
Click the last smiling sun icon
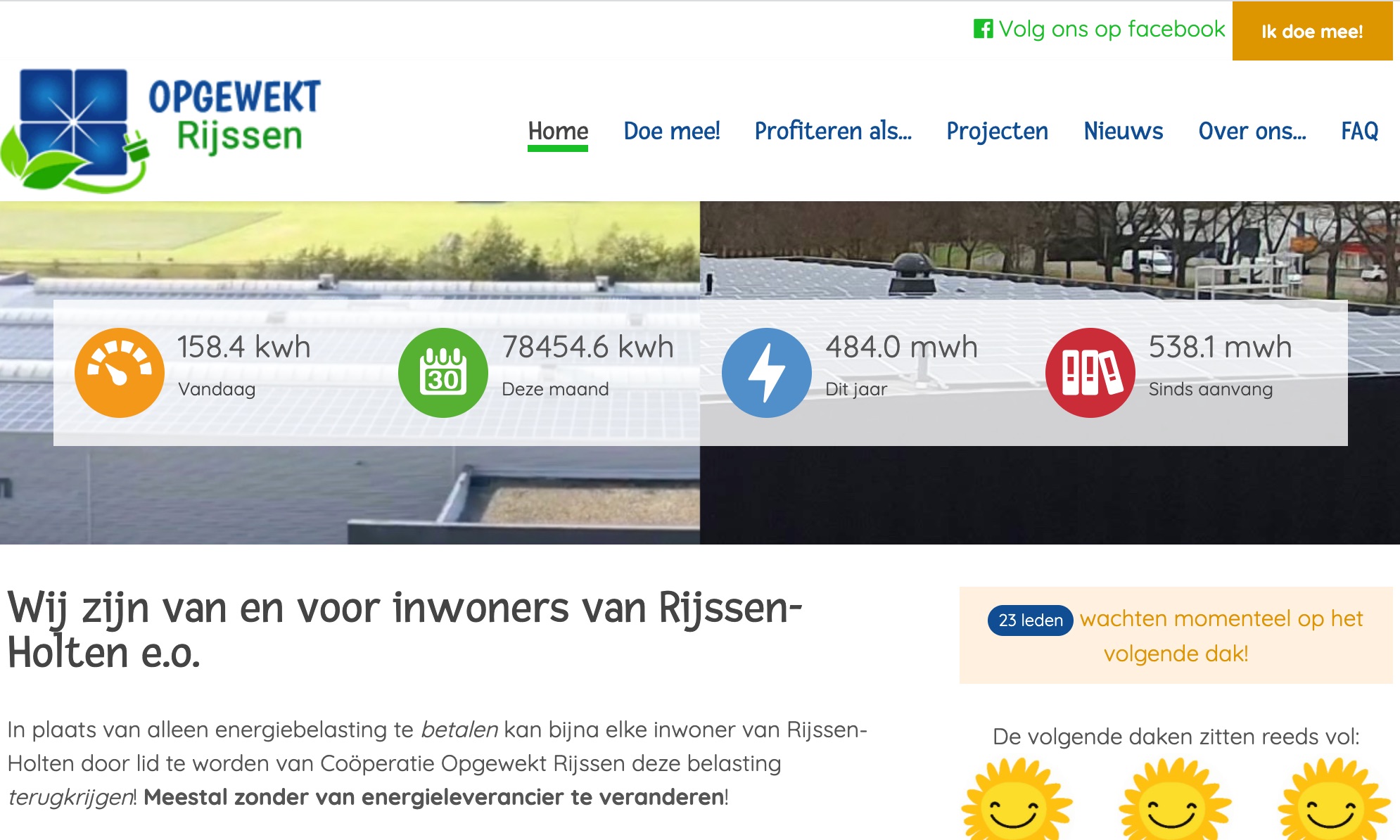(x=1334, y=799)
